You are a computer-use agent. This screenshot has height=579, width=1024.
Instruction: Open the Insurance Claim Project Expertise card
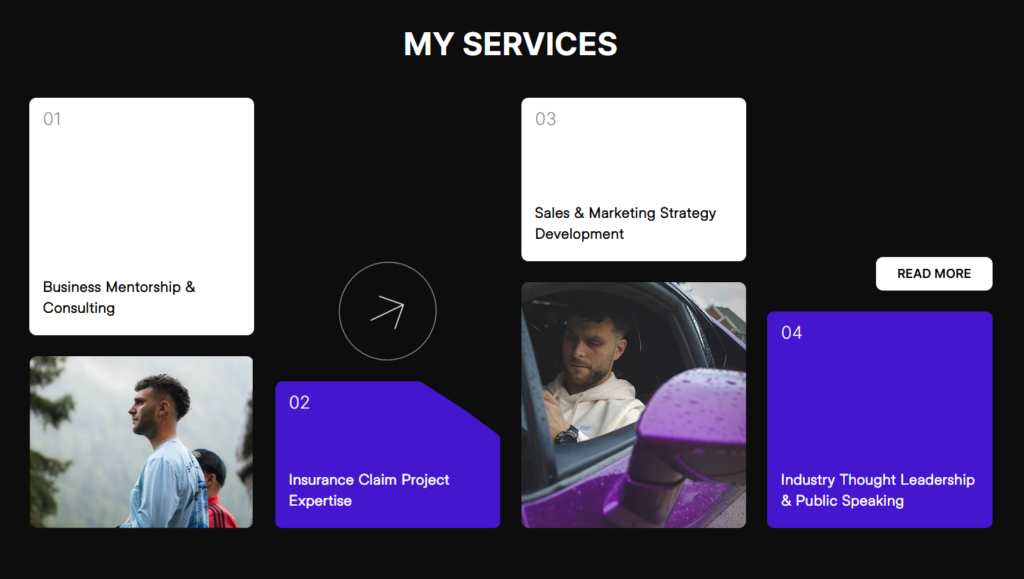pyautogui.click(x=387, y=454)
